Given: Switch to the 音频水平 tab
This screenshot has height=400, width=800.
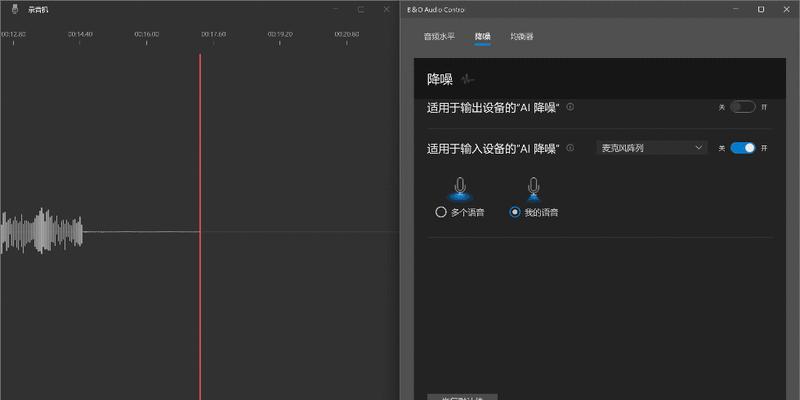Looking at the screenshot, I should (439, 37).
